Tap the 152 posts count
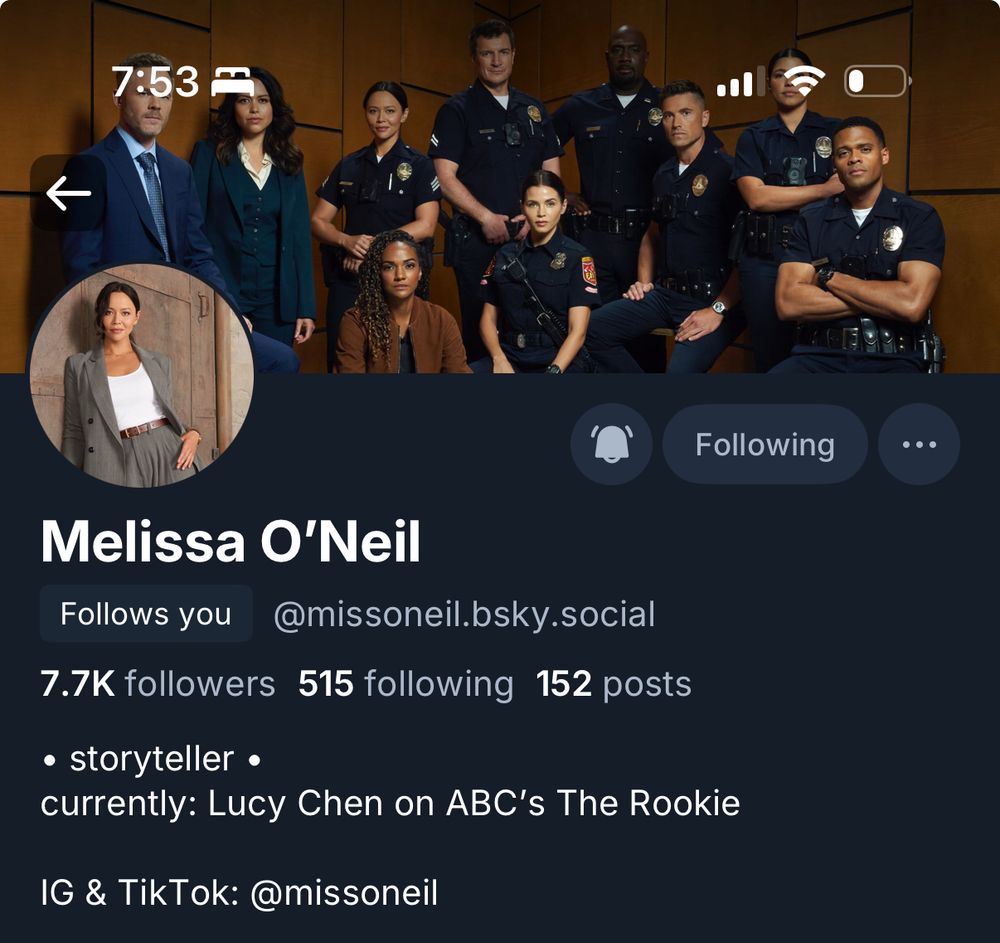 click(x=614, y=683)
